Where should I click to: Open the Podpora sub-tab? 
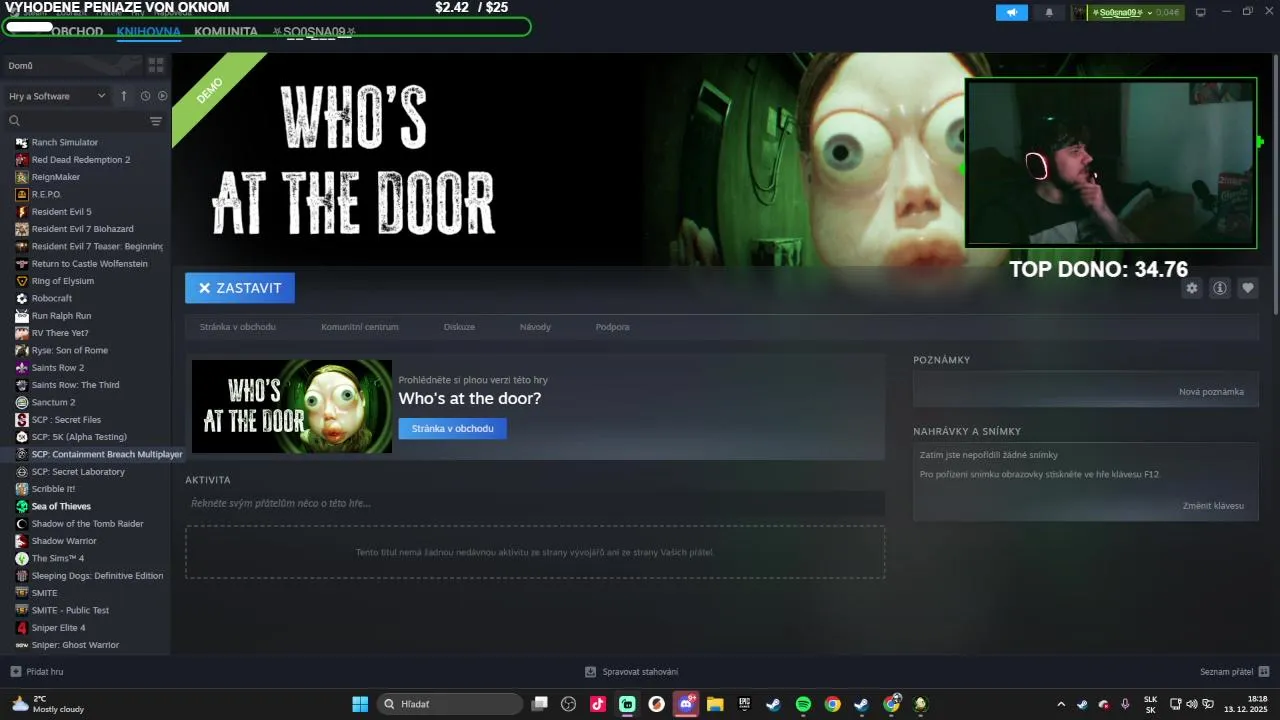tap(613, 327)
